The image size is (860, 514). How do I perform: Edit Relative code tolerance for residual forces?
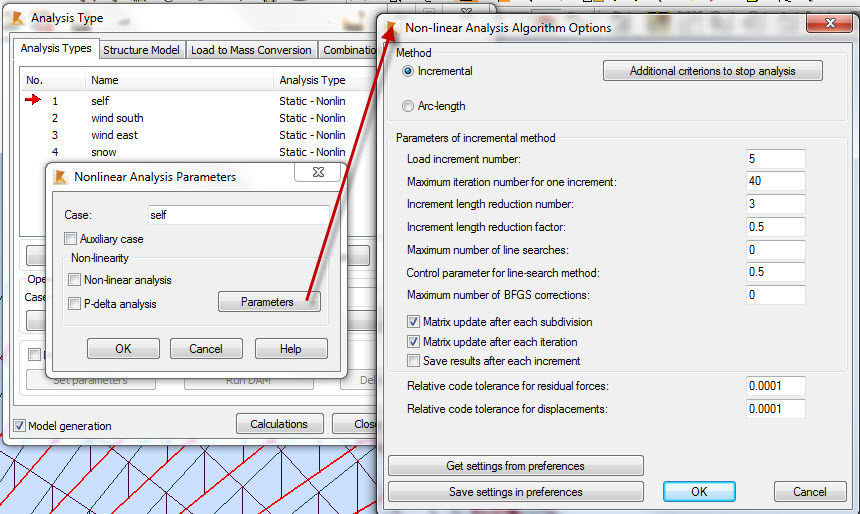(x=776, y=386)
